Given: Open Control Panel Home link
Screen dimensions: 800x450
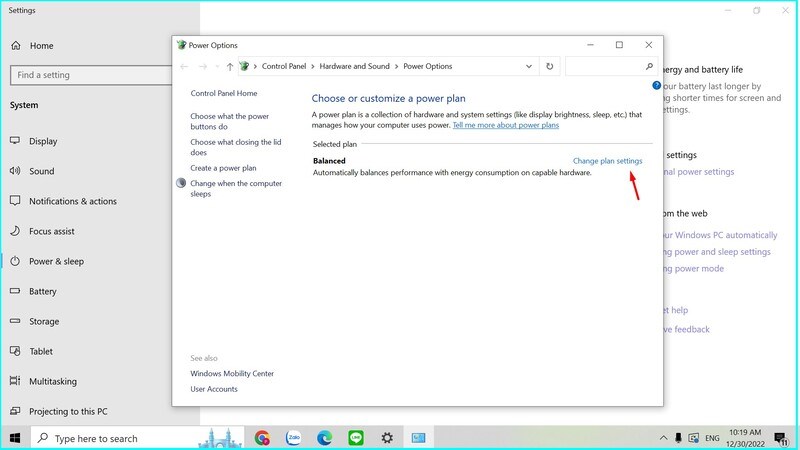Looking at the screenshot, I should [223, 93].
